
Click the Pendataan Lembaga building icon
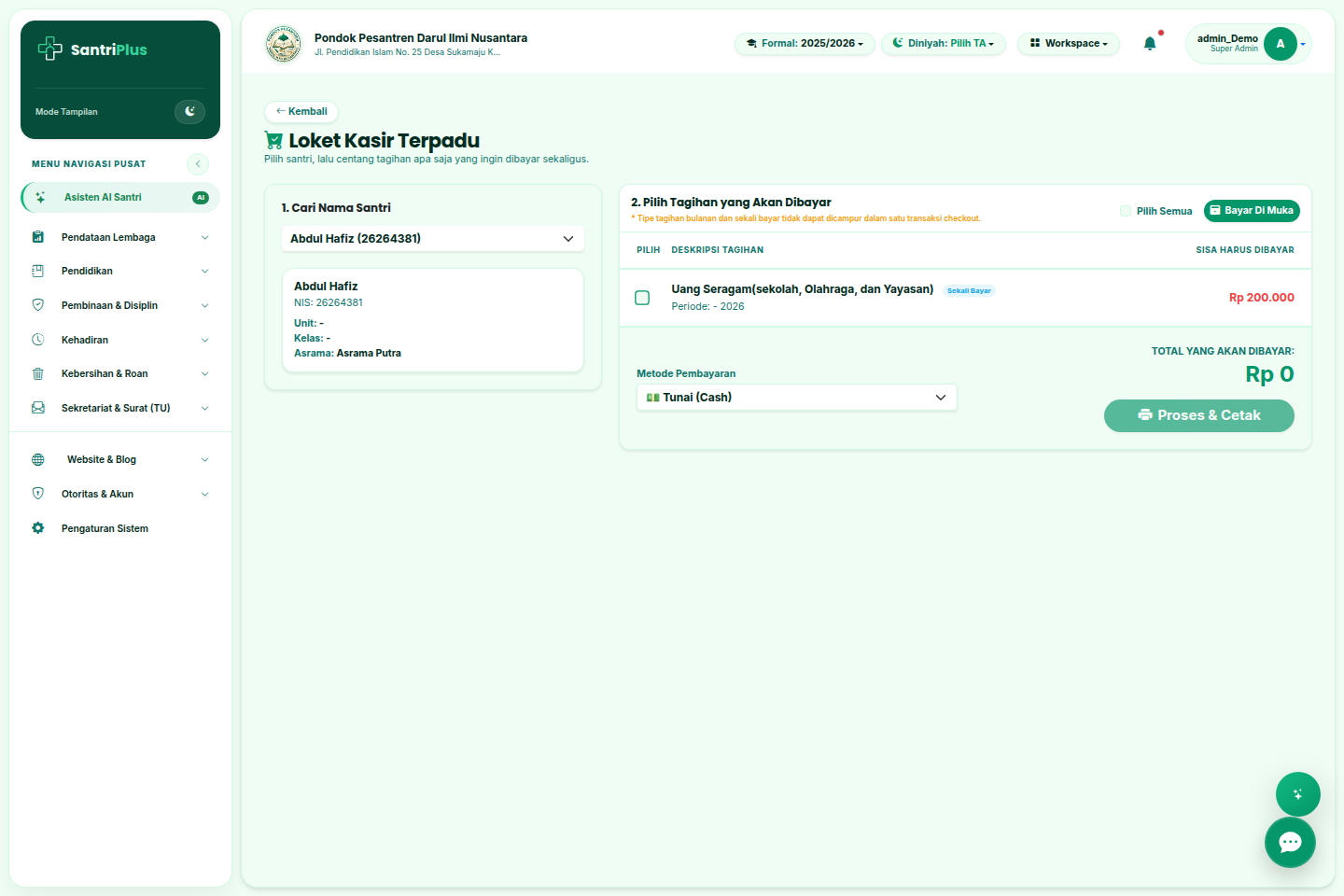tap(38, 237)
